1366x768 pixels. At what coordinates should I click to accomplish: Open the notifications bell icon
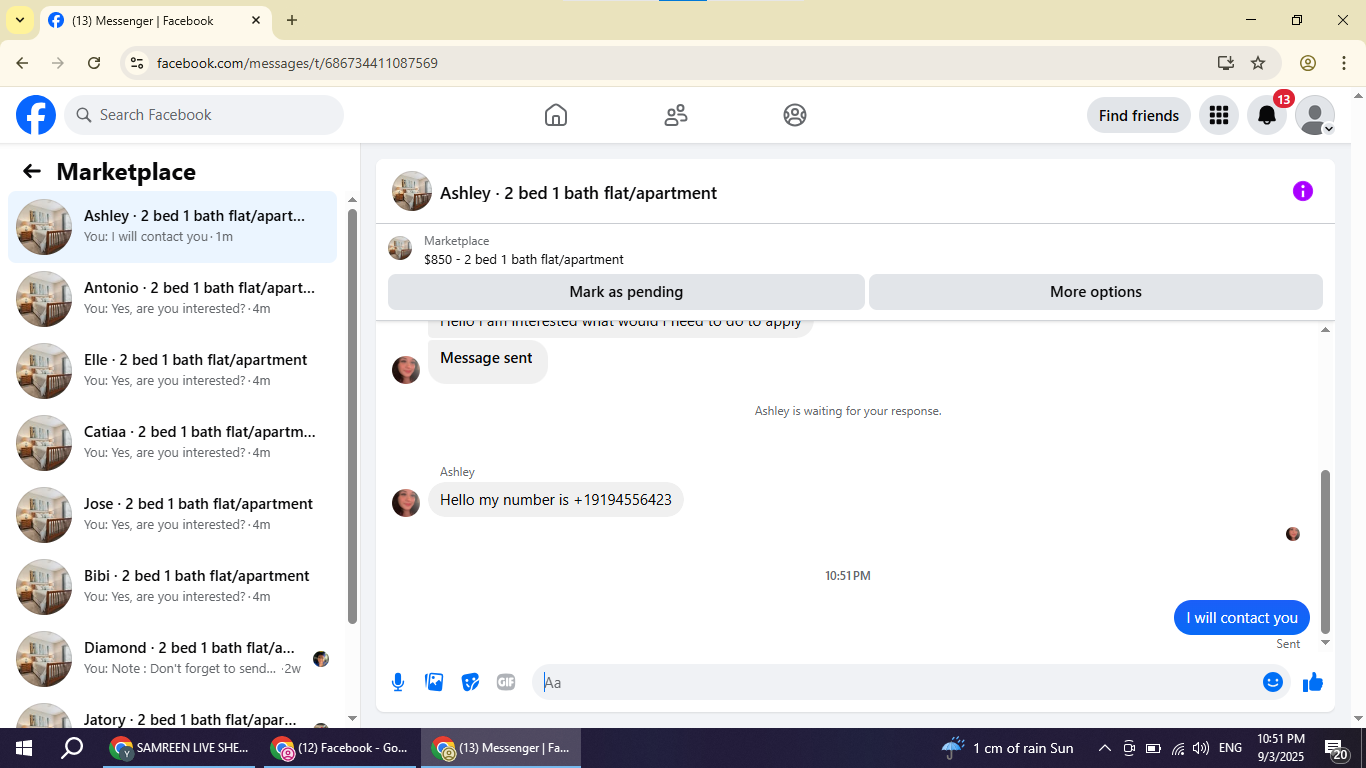coord(1267,115)
